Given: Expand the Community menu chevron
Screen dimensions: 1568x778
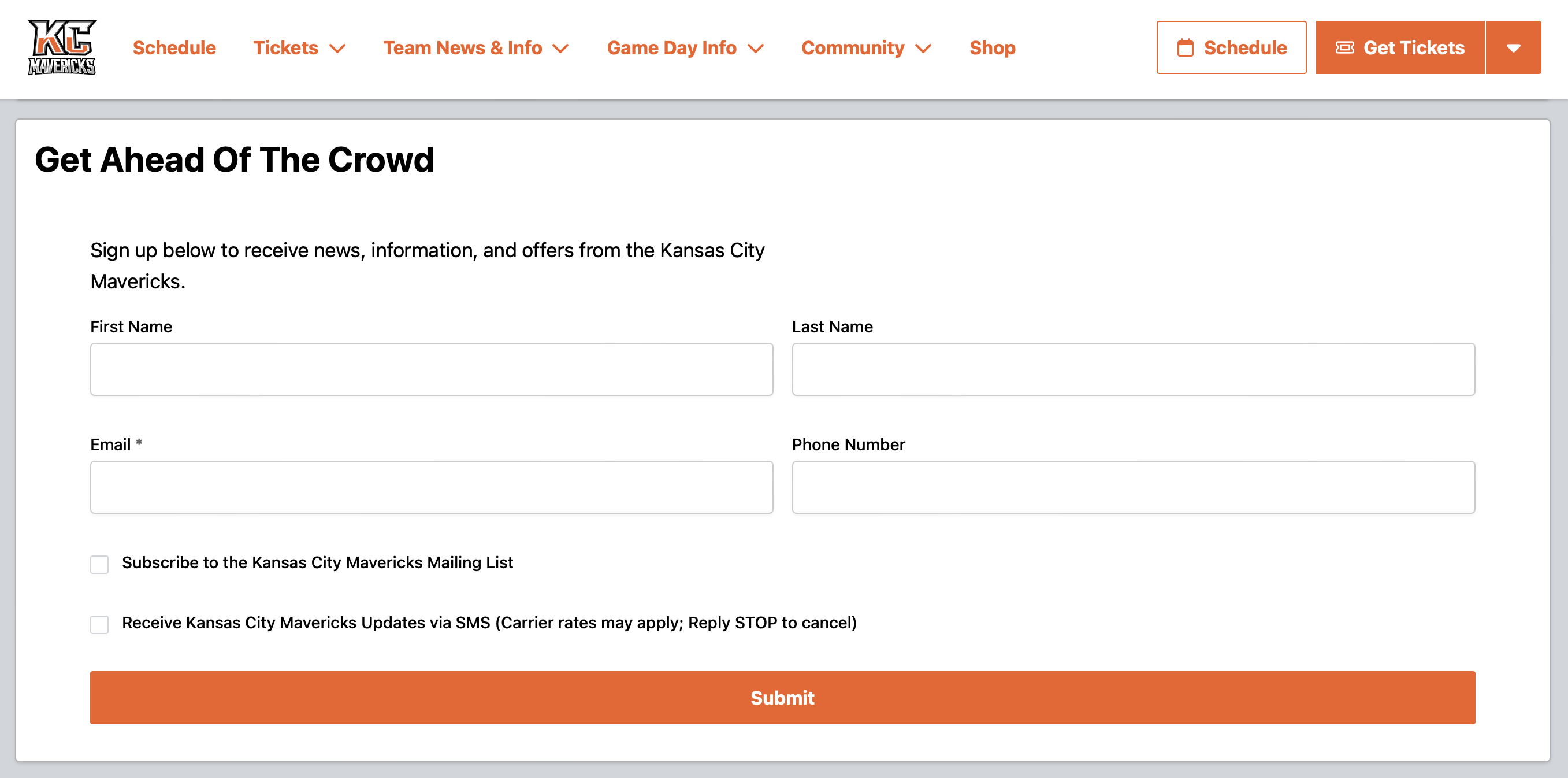Looking at the screenshot, I should pyautogui.click(x=923, y=49).
